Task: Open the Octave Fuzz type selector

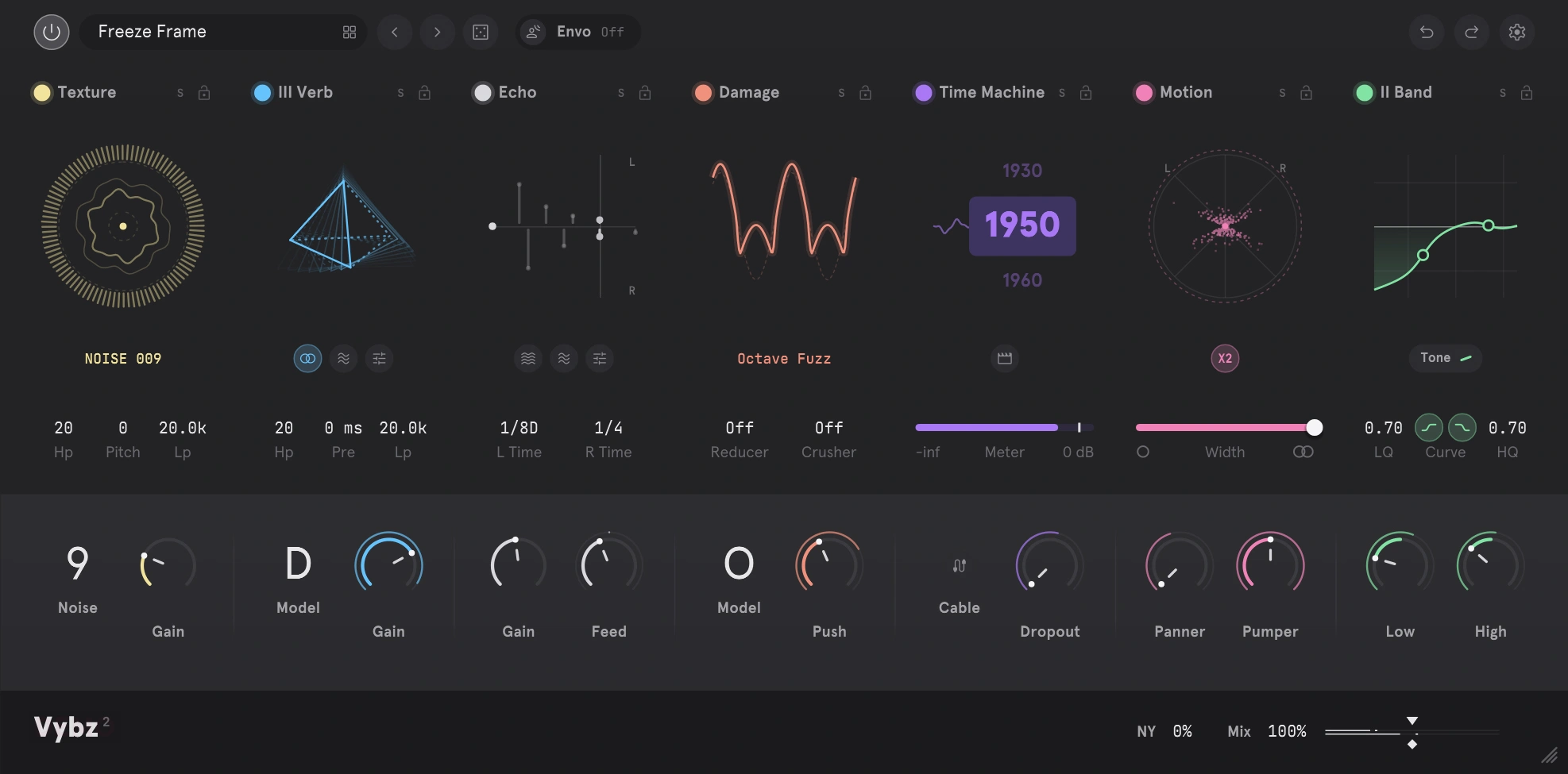Action: click(x=784, y=359)
